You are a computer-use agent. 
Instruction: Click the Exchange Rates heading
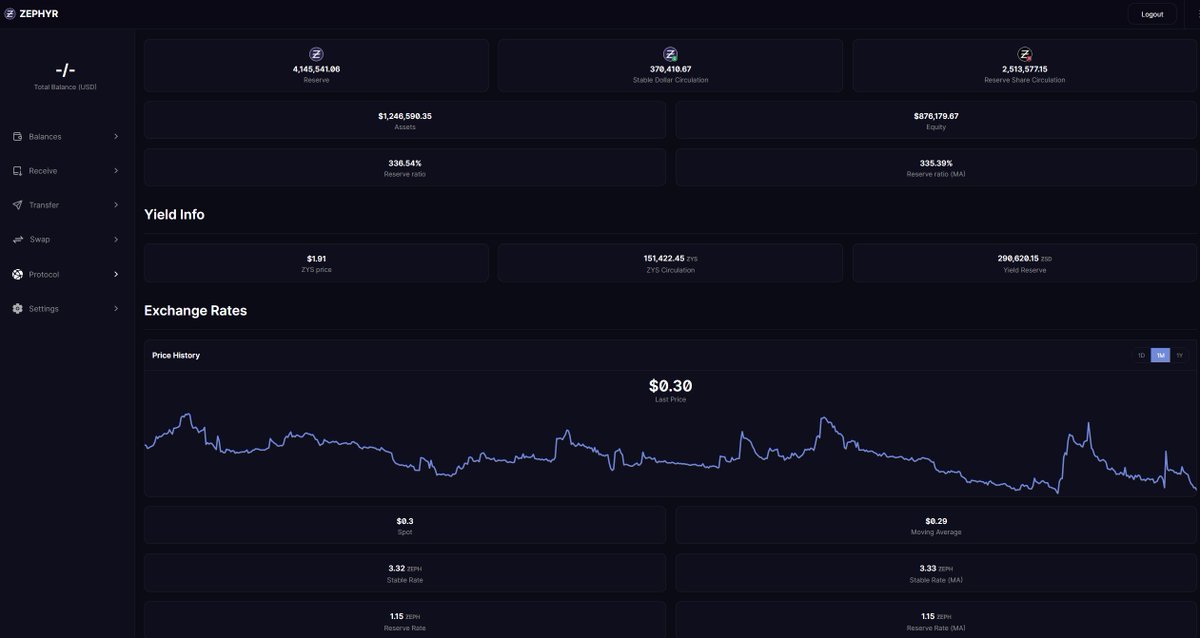point(195,310)
